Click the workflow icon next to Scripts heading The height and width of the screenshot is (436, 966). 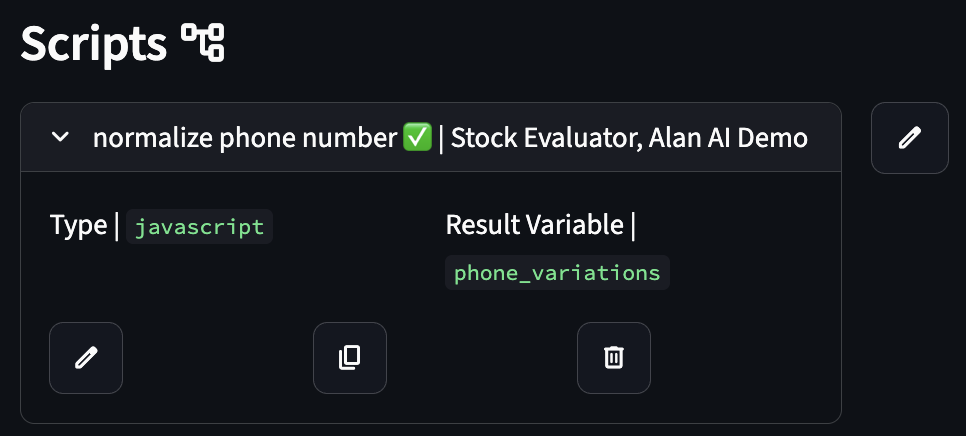point(203,44)
